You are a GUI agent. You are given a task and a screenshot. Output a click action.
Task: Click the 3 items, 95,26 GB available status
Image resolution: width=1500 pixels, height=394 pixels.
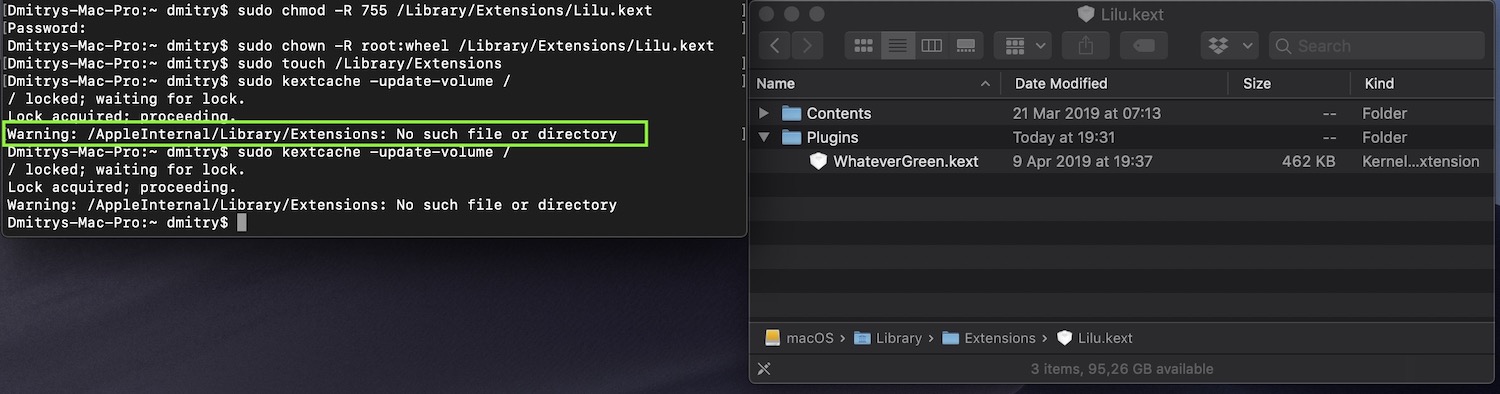[x=1122, y=369]
